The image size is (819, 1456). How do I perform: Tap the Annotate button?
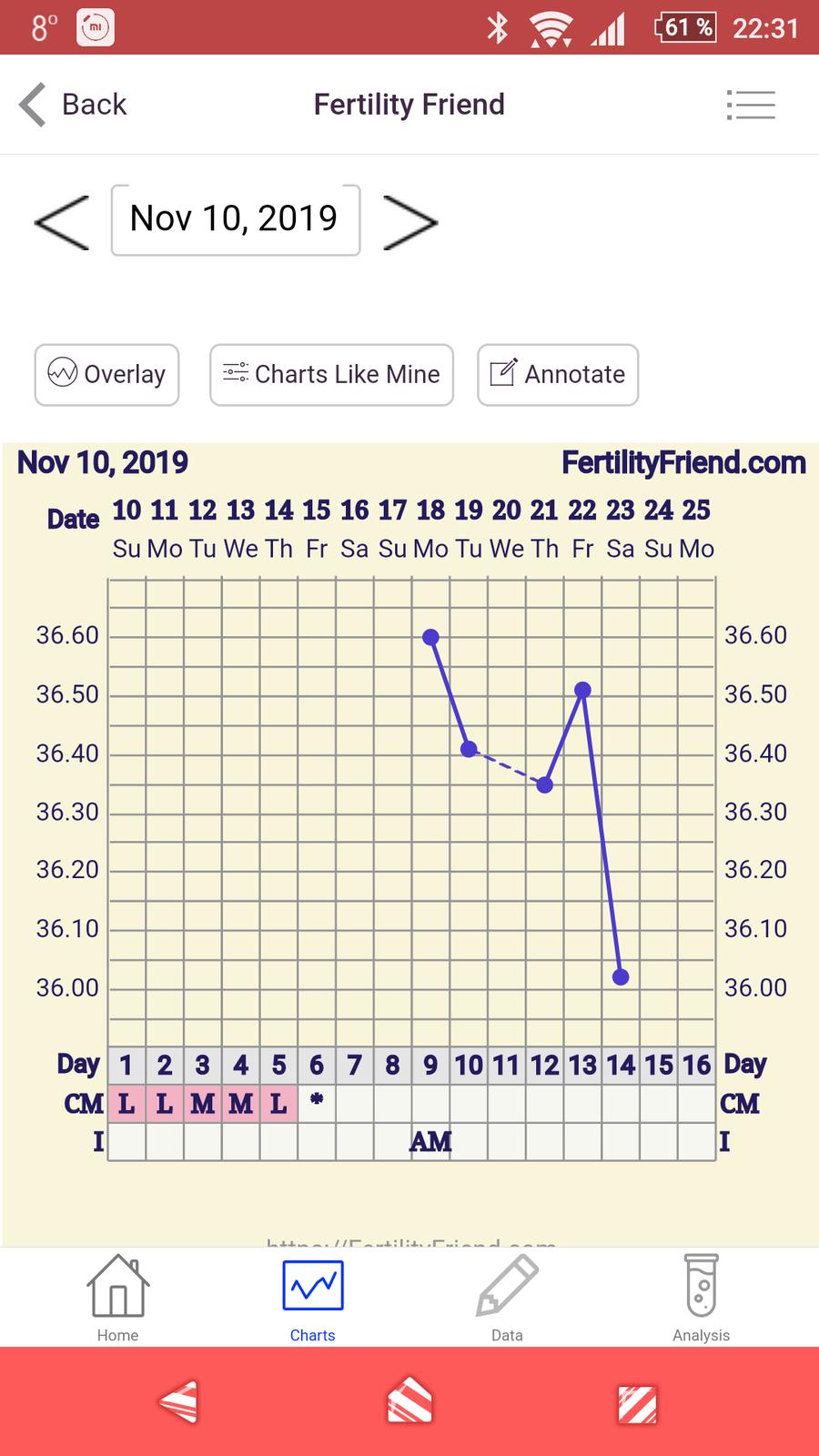coord(558,374)
